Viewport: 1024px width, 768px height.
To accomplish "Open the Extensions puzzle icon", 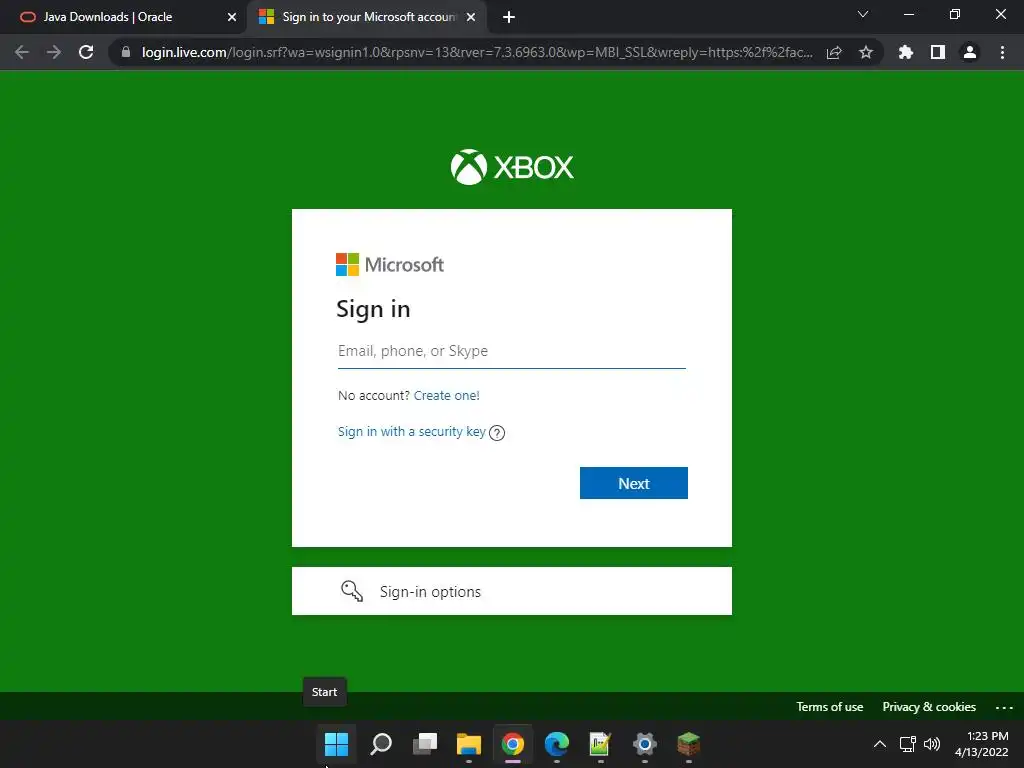I will coord(906,52).
